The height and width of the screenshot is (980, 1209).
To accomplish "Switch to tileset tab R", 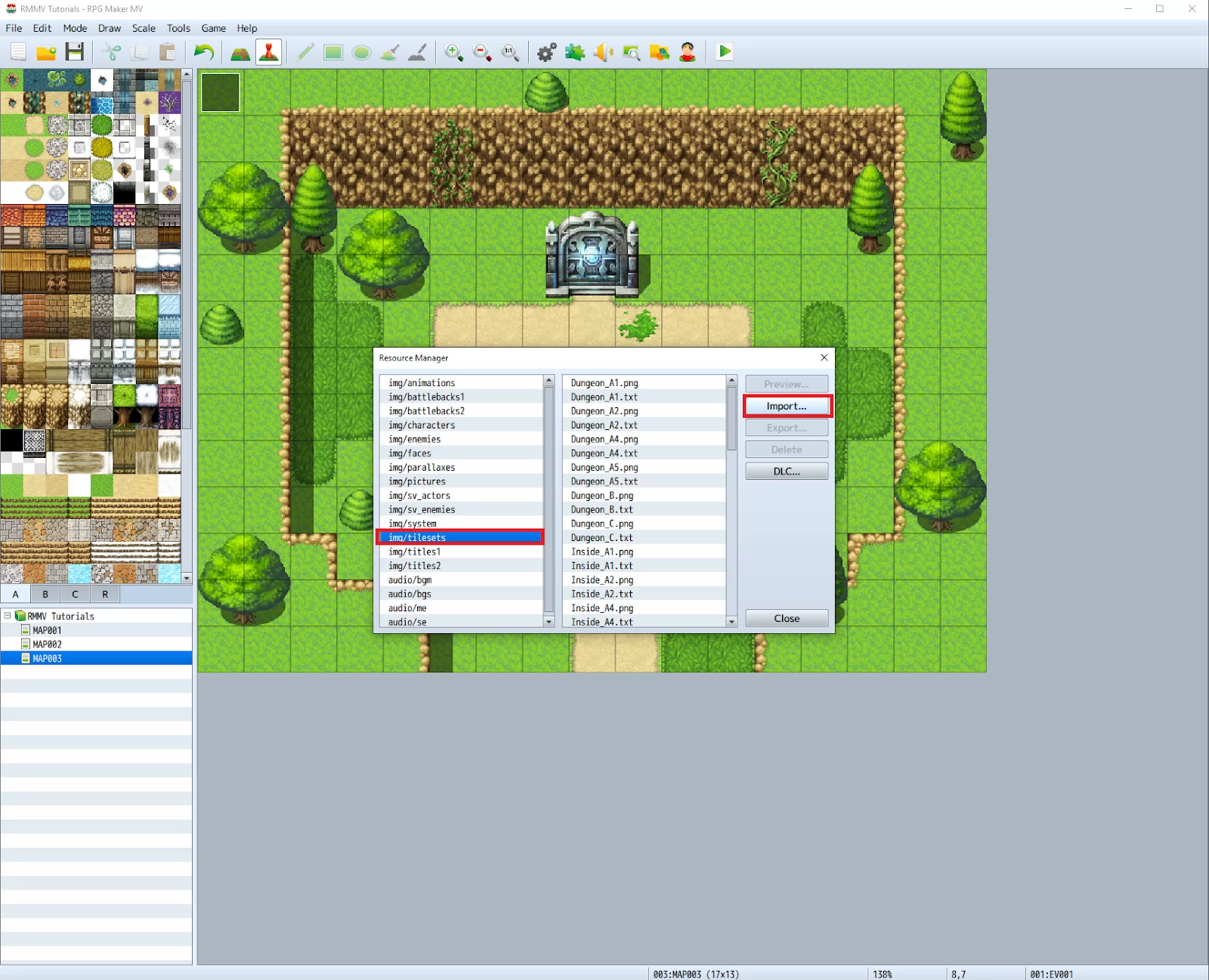I will 105,594.
